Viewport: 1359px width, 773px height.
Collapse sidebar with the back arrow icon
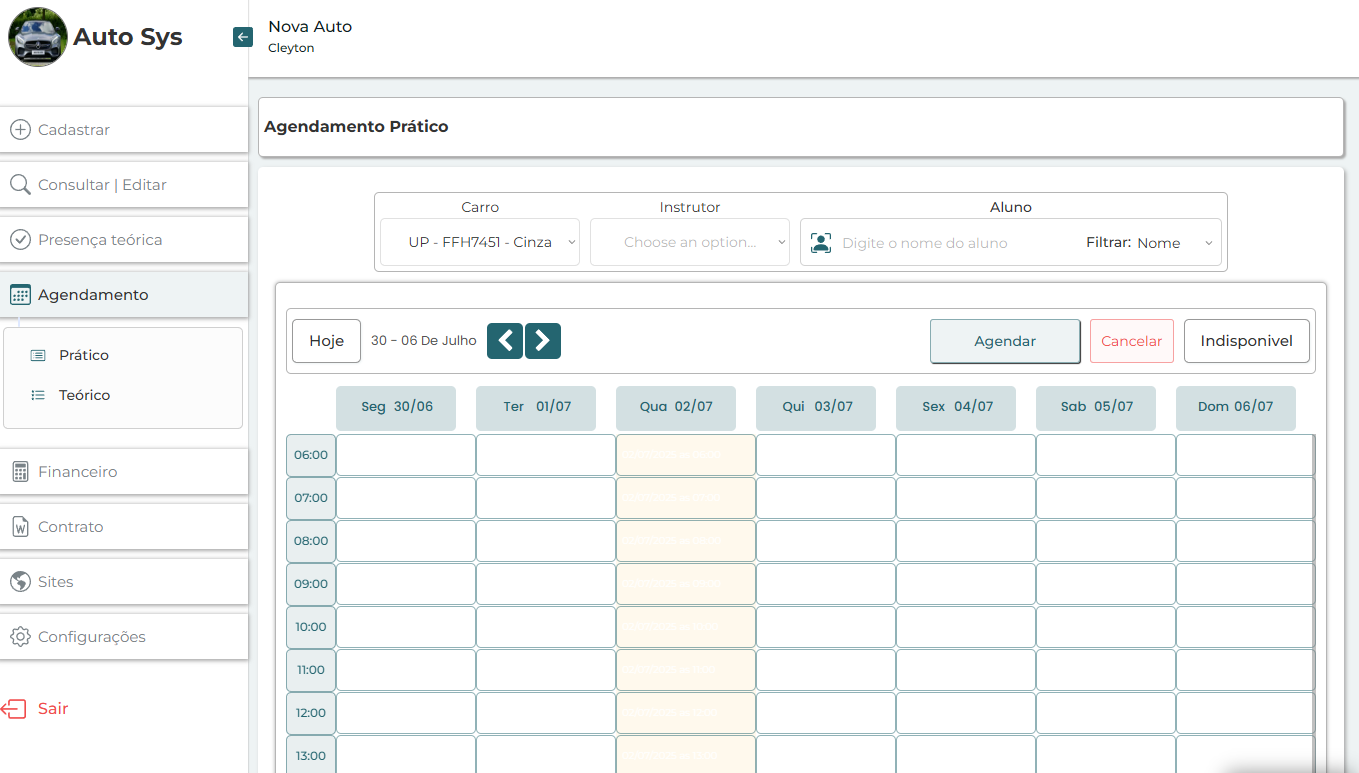pos(243,37)
